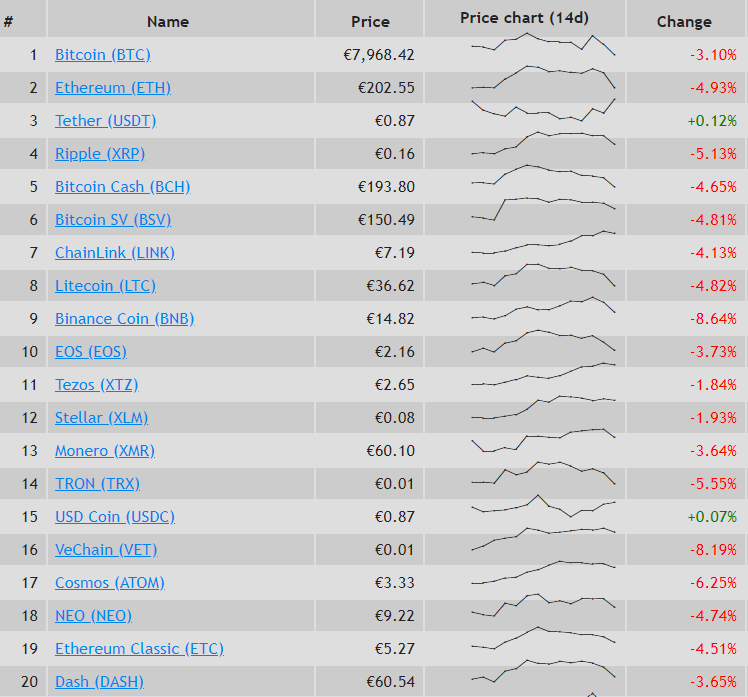Click the Binance Coin 14-day sparkline
The image size is (748, 697).
point(543,308)
